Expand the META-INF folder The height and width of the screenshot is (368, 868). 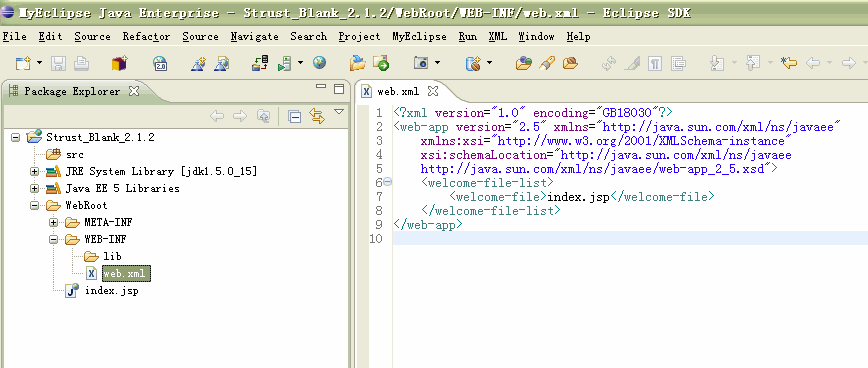tap(54, 222)
